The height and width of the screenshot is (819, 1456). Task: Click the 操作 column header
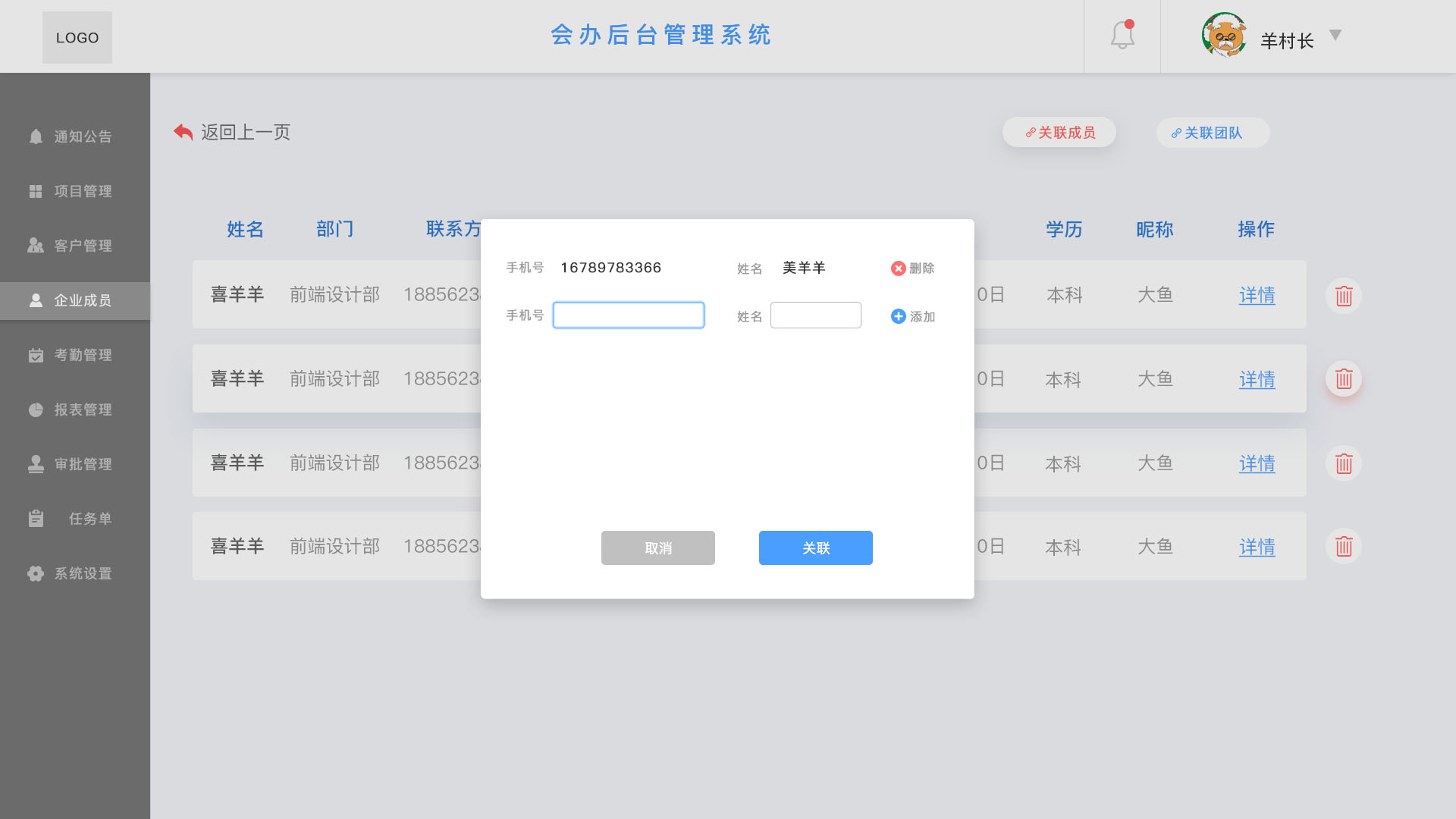point(1256,229)
